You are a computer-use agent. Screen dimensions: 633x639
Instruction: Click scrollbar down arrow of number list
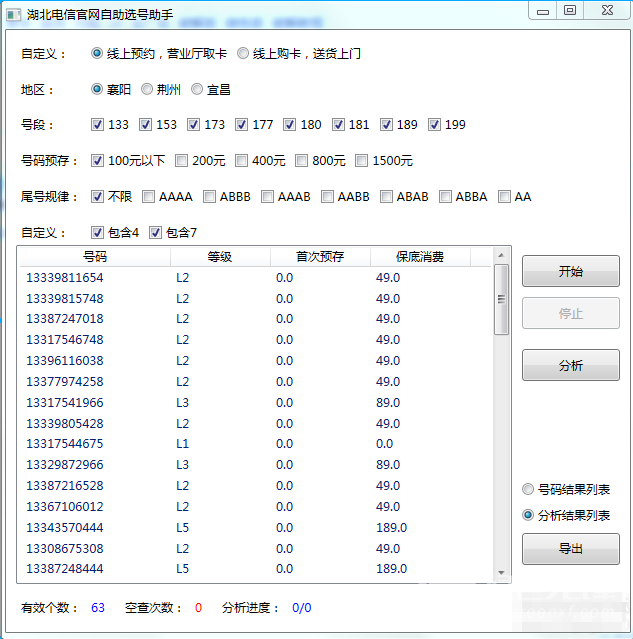point(501,573)
